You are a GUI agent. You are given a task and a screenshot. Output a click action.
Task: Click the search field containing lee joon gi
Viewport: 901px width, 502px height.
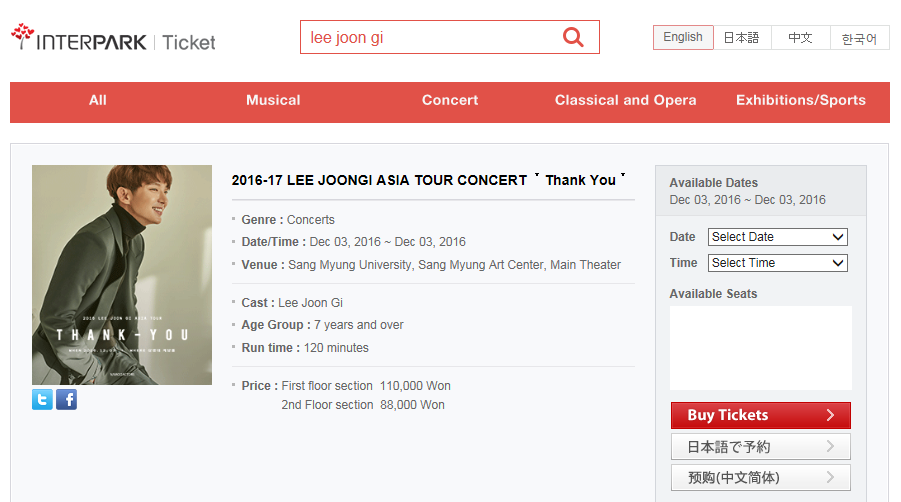[x=428, y=38]
